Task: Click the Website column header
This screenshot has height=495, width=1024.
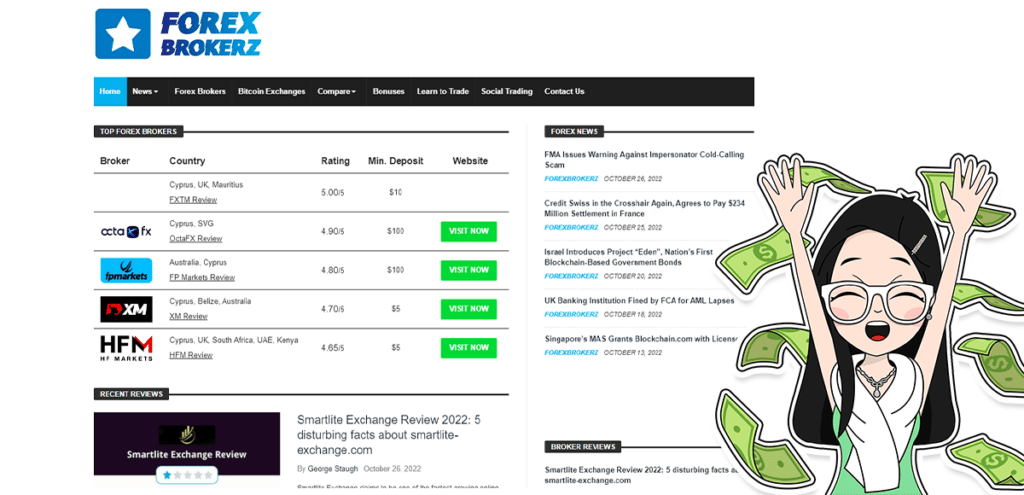Action: coord(470,161)
